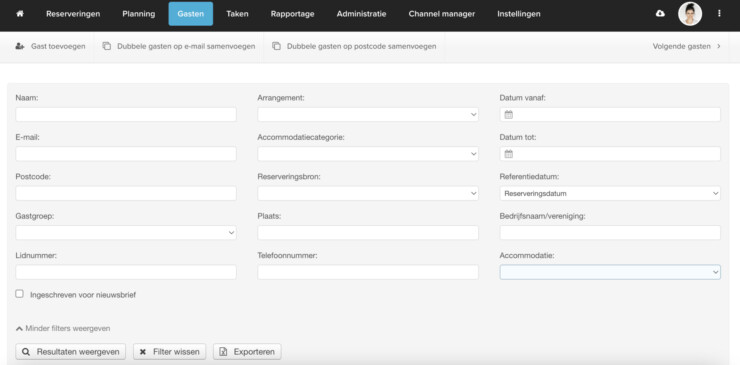
Task: Expand the Gastgroep dropdown
Action: pos(126,232)
